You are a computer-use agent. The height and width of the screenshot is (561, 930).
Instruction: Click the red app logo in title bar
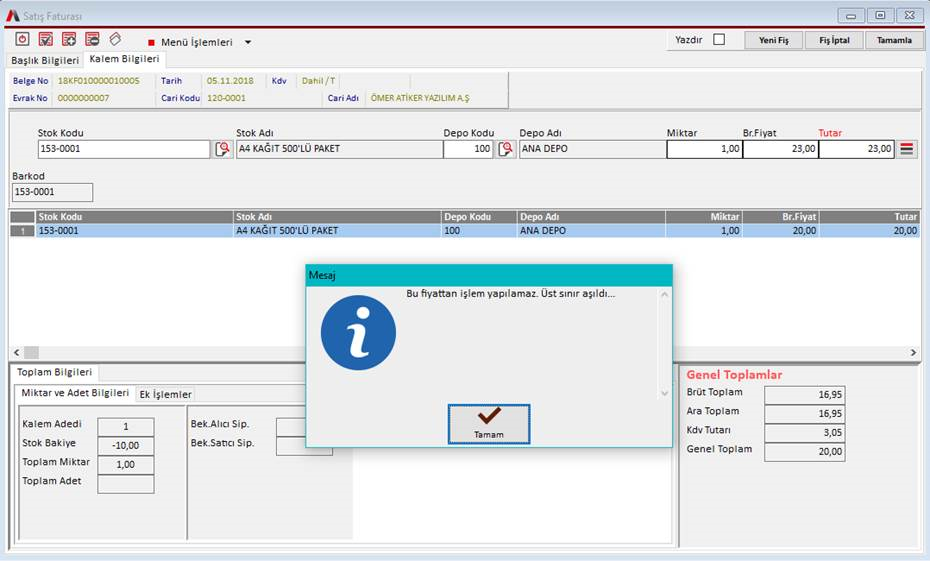(x=12, y=15)
